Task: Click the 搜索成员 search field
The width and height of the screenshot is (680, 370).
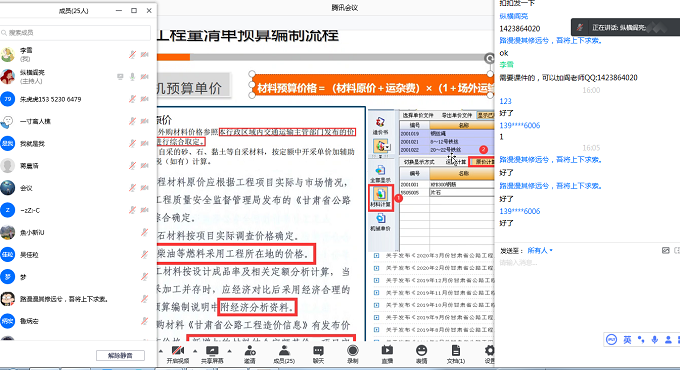Action: 76,33
